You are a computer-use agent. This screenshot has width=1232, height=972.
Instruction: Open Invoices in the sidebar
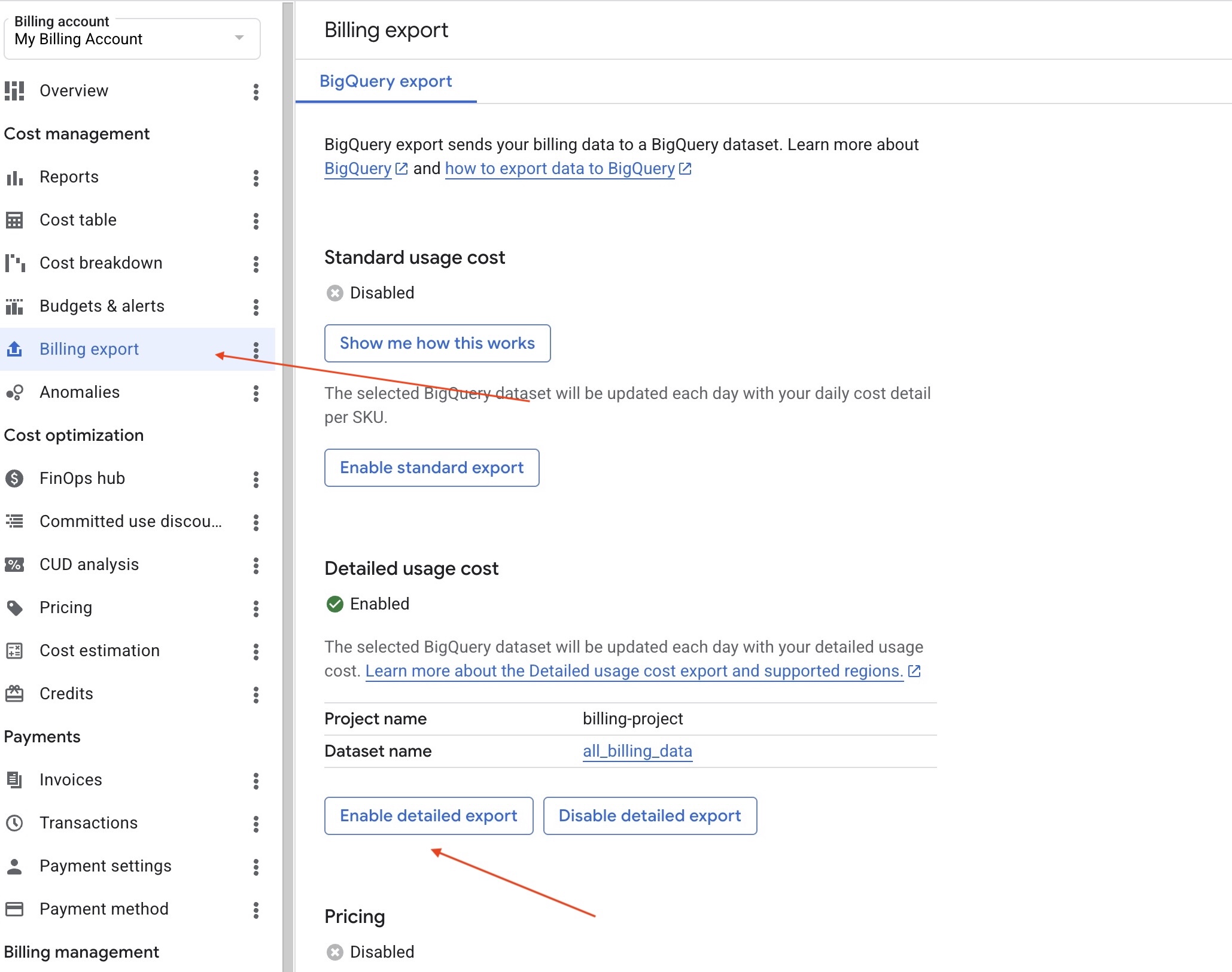pos(71,780)
